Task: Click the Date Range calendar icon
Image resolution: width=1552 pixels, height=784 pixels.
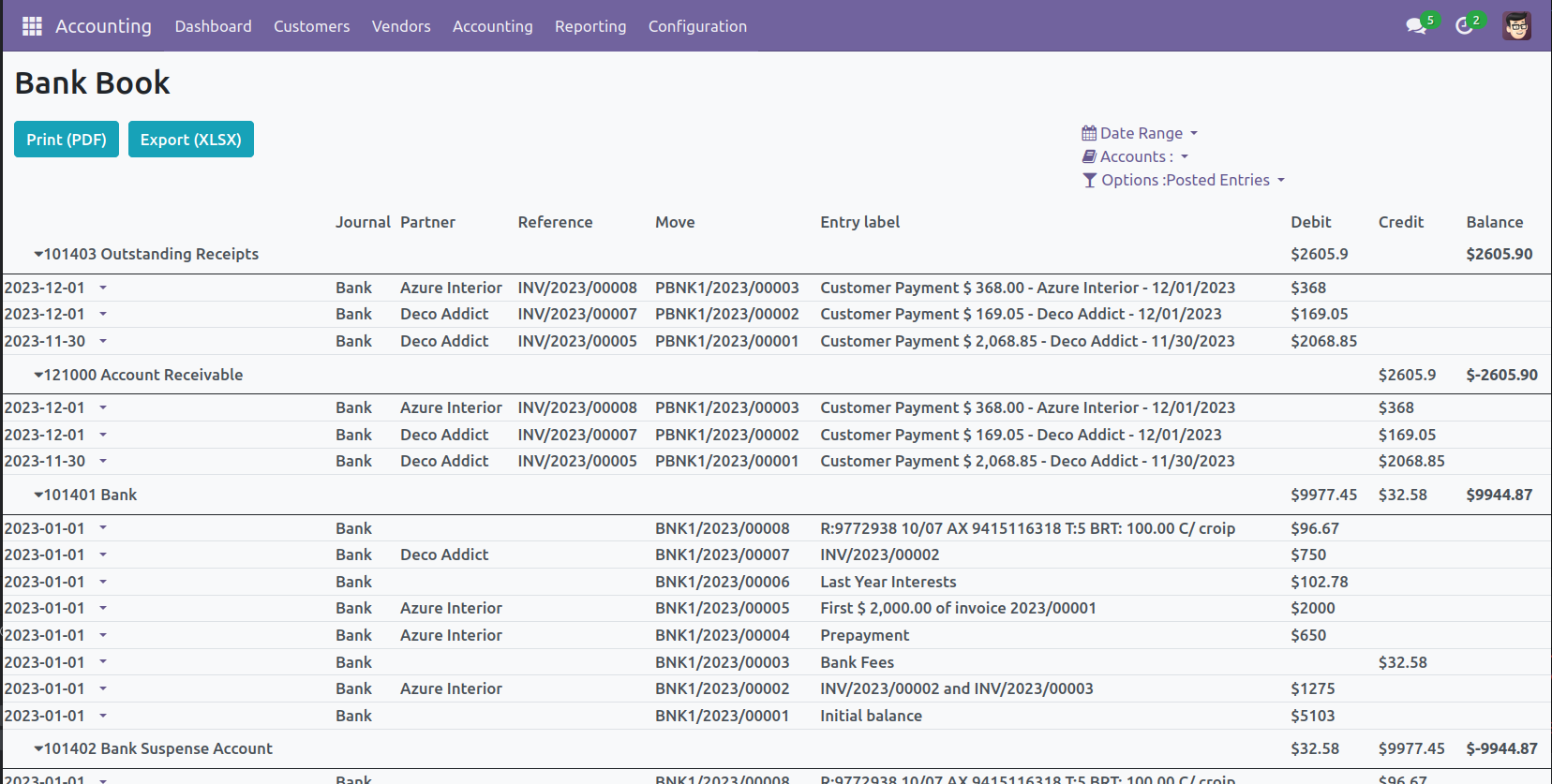Action: 1089,133
